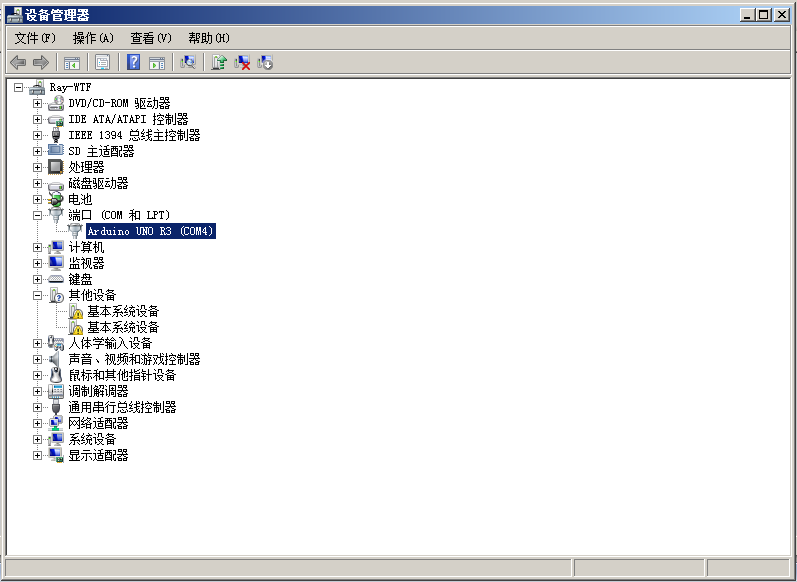The width and height of the screenshot is (797, 582).
Task: Select the second 基本系统设备 entry
Action: click(123, 327)
